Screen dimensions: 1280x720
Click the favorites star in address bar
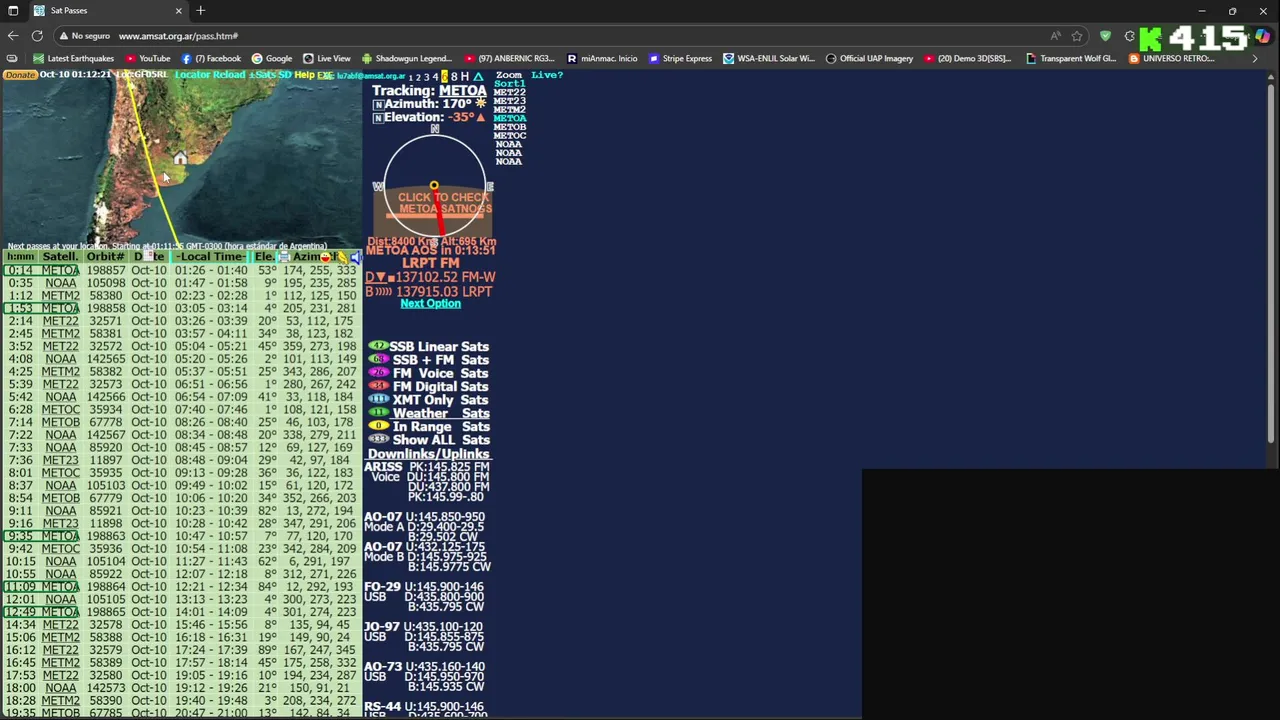pos(1077,36)
